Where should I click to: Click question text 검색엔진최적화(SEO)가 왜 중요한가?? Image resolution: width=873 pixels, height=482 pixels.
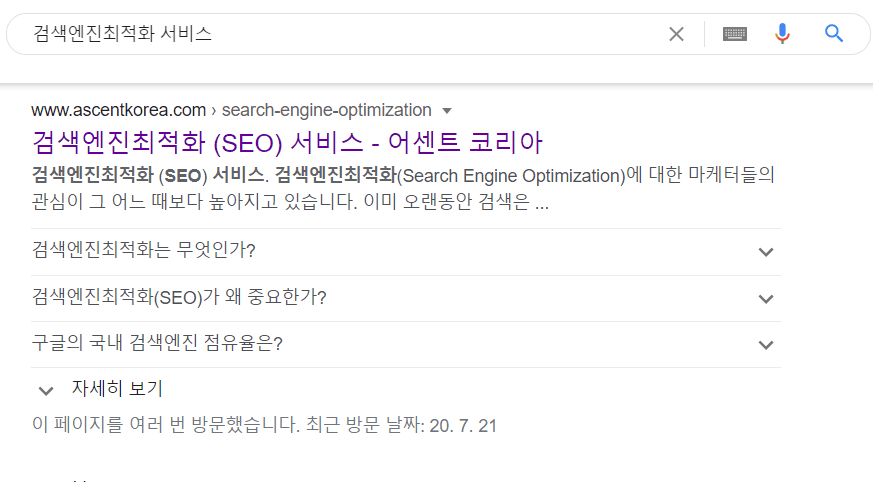(x=179, y=297)
